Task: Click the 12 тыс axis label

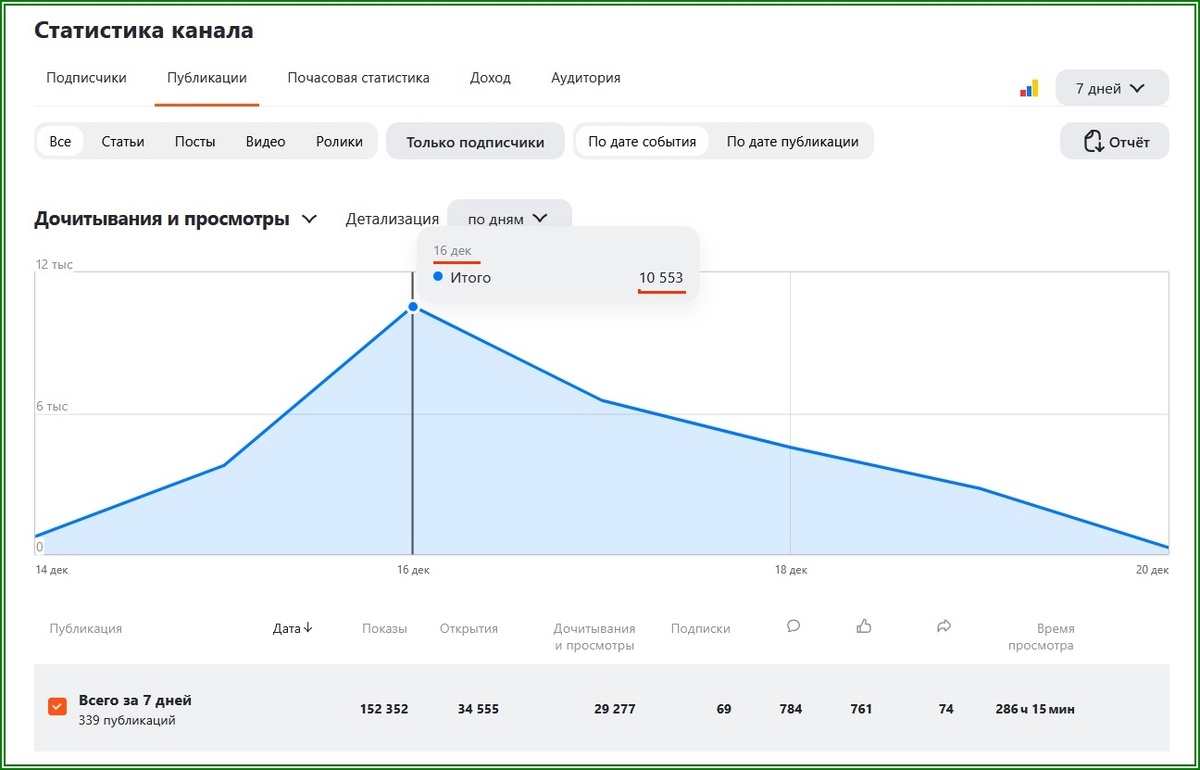Action: click(x=54, y=265)
